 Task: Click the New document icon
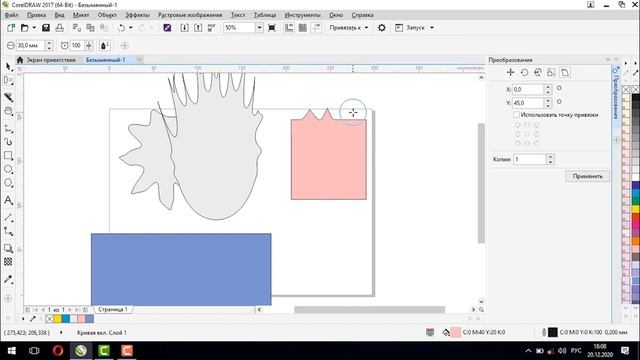[x=11, y=28]
